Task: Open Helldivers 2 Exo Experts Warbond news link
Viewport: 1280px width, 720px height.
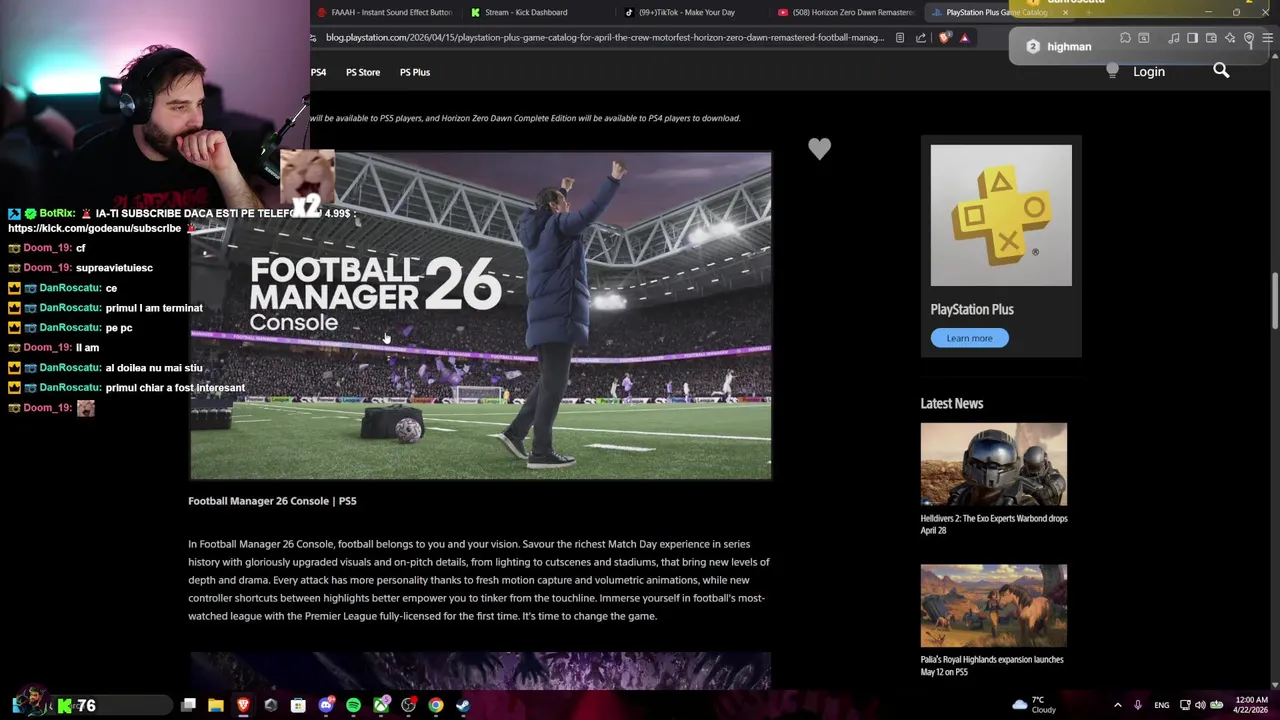Action: [994, 524]
